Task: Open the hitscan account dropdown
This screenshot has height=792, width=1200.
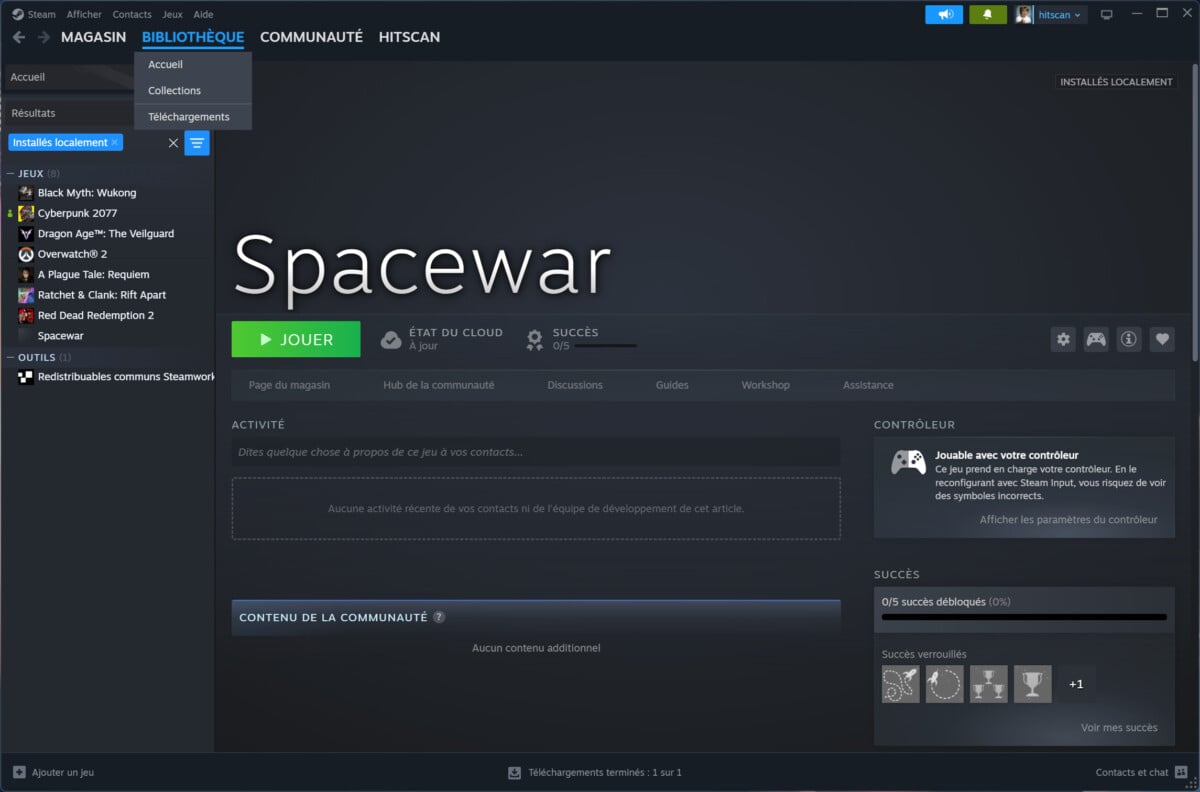Action: 1060,15
